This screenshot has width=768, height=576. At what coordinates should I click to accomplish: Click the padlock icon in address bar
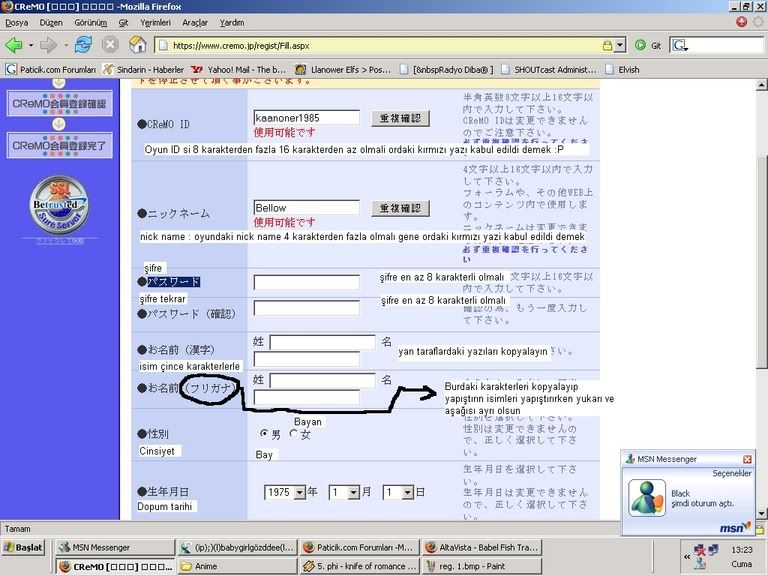point(607,46)
